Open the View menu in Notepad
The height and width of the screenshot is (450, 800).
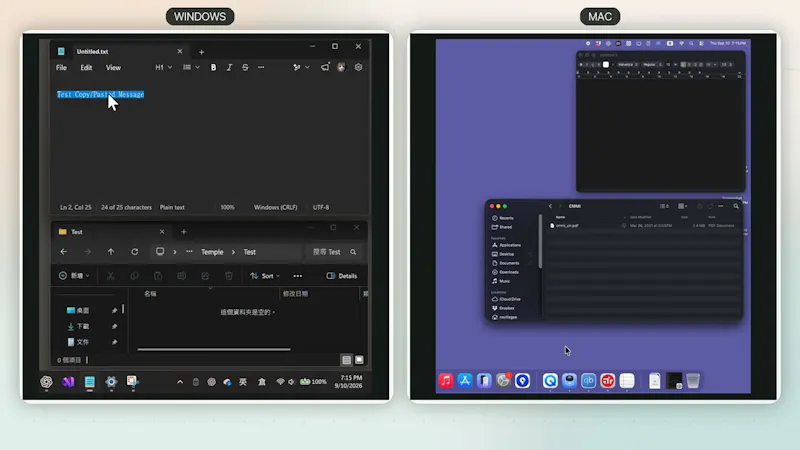tap(113, 67)
